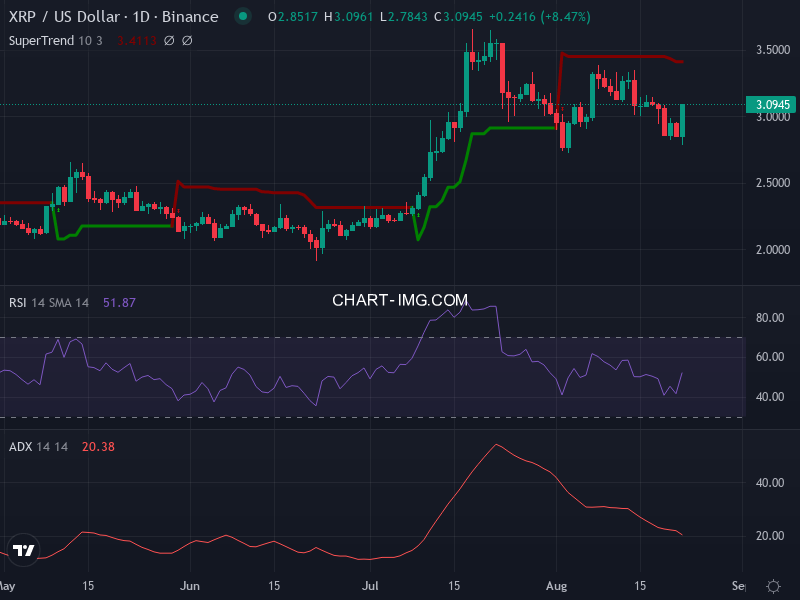The height and width of the screenshot is (600, 800).
Task: Click the SuperTrend value 3.4113
Action: click(x=136, y=41)
